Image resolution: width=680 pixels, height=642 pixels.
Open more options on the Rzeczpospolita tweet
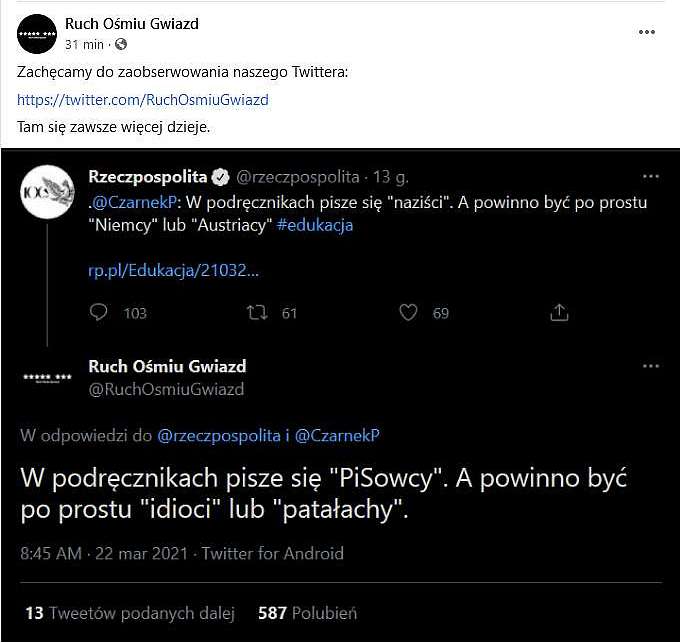(651, 177)
